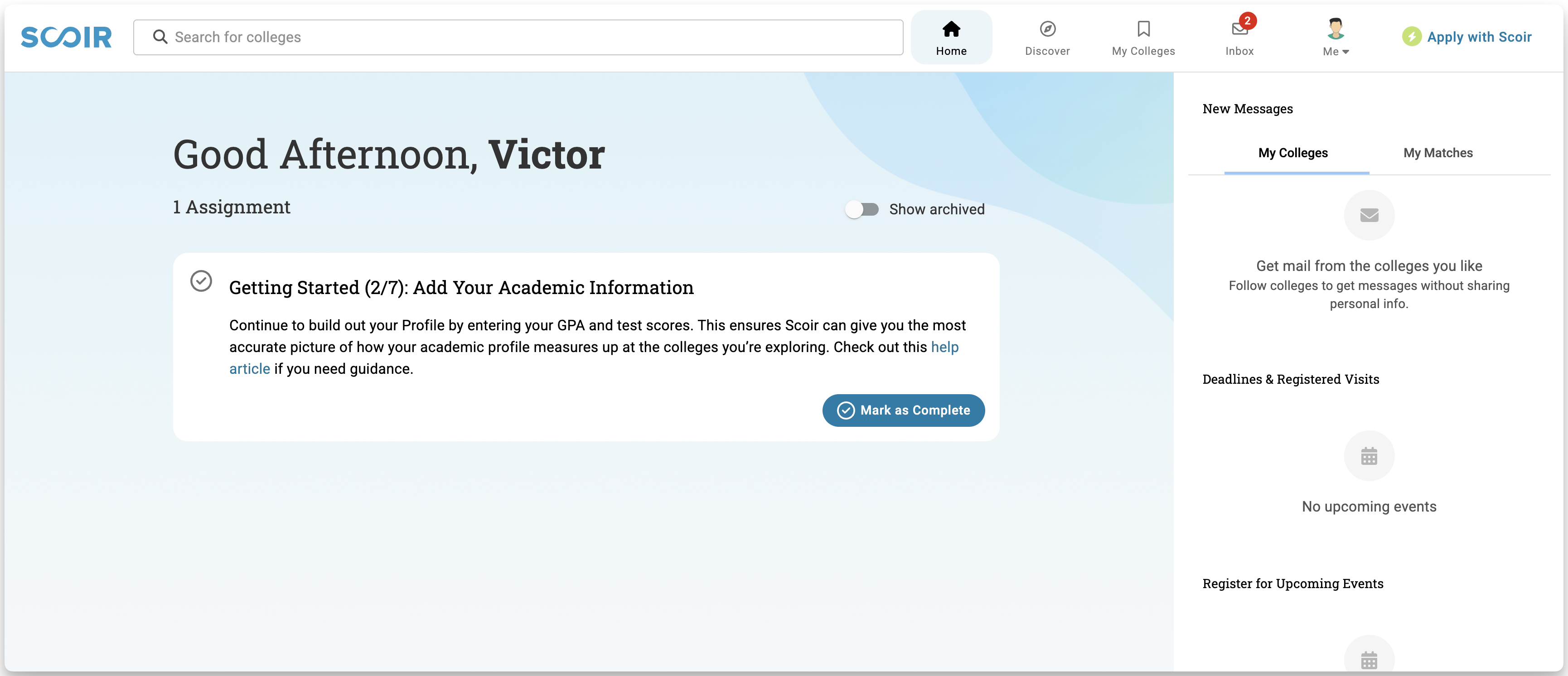
Task: Go to Home via house icon
Action: click(951, 29)
